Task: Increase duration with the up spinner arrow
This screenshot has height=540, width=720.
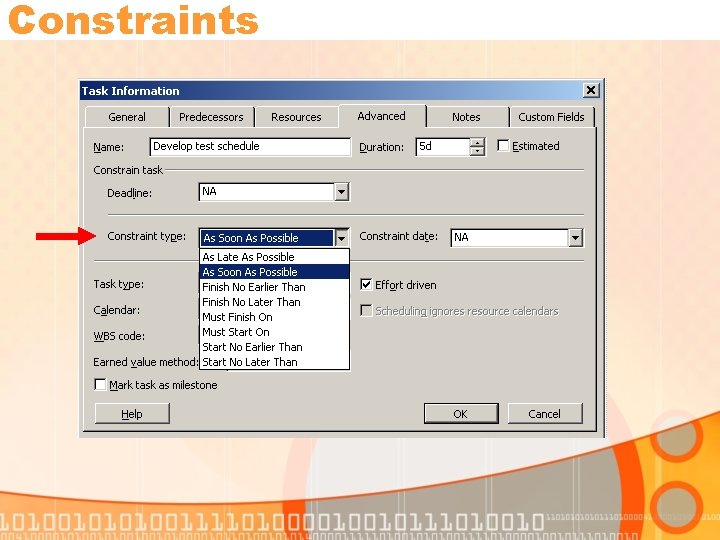Action: click(477, 142)
